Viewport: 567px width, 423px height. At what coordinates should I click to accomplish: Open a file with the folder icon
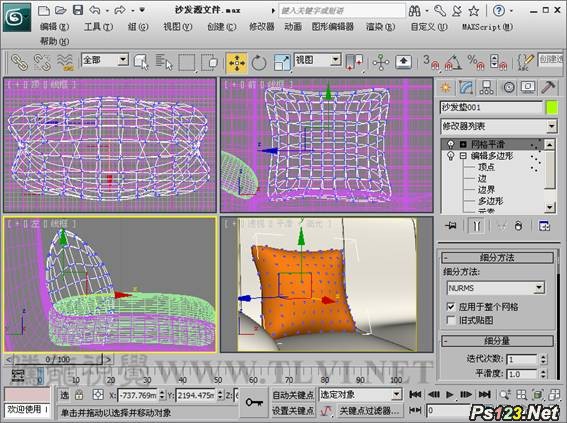point(60,10)
